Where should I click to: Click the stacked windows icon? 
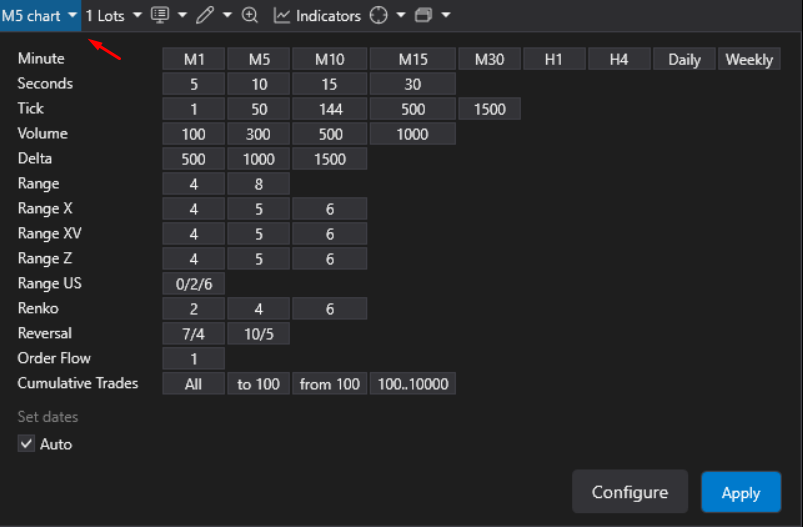(423, 16)
